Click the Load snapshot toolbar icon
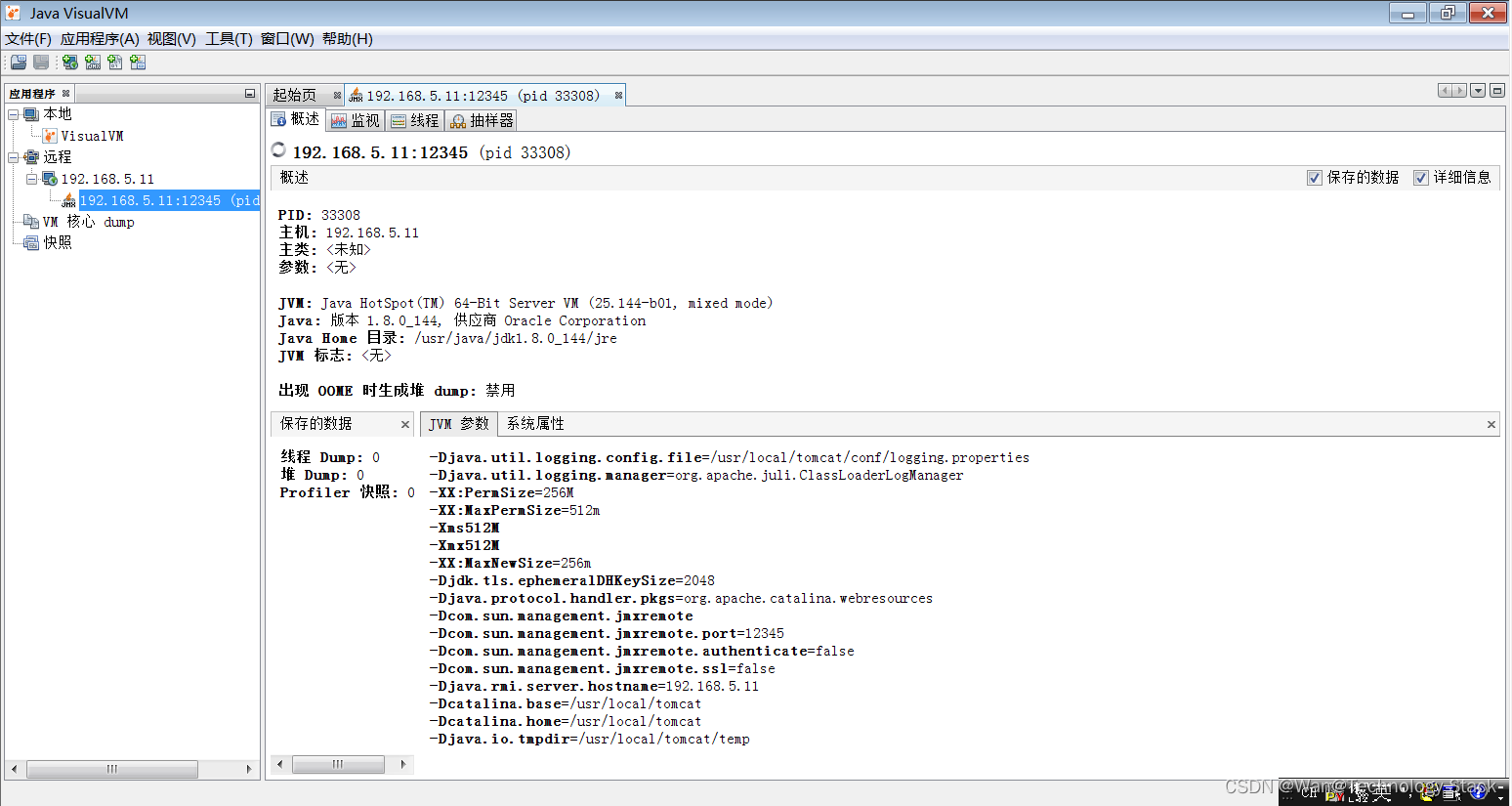Image resolution: width=1512 pixels, height=806 pixels. click(x=19, y=62)
